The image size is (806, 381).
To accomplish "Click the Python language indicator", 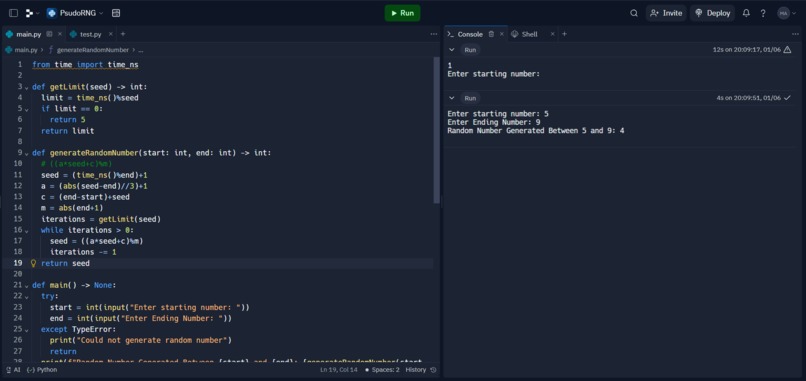I will pyautogui.click(x=42, y=370).
